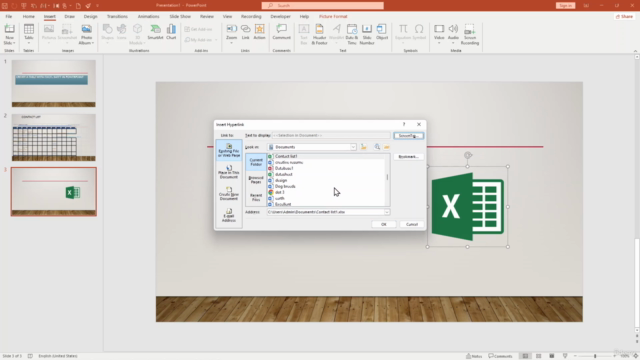
Task: Select slide 2 thumbnail with table
Action: click(x=53, y=137)
